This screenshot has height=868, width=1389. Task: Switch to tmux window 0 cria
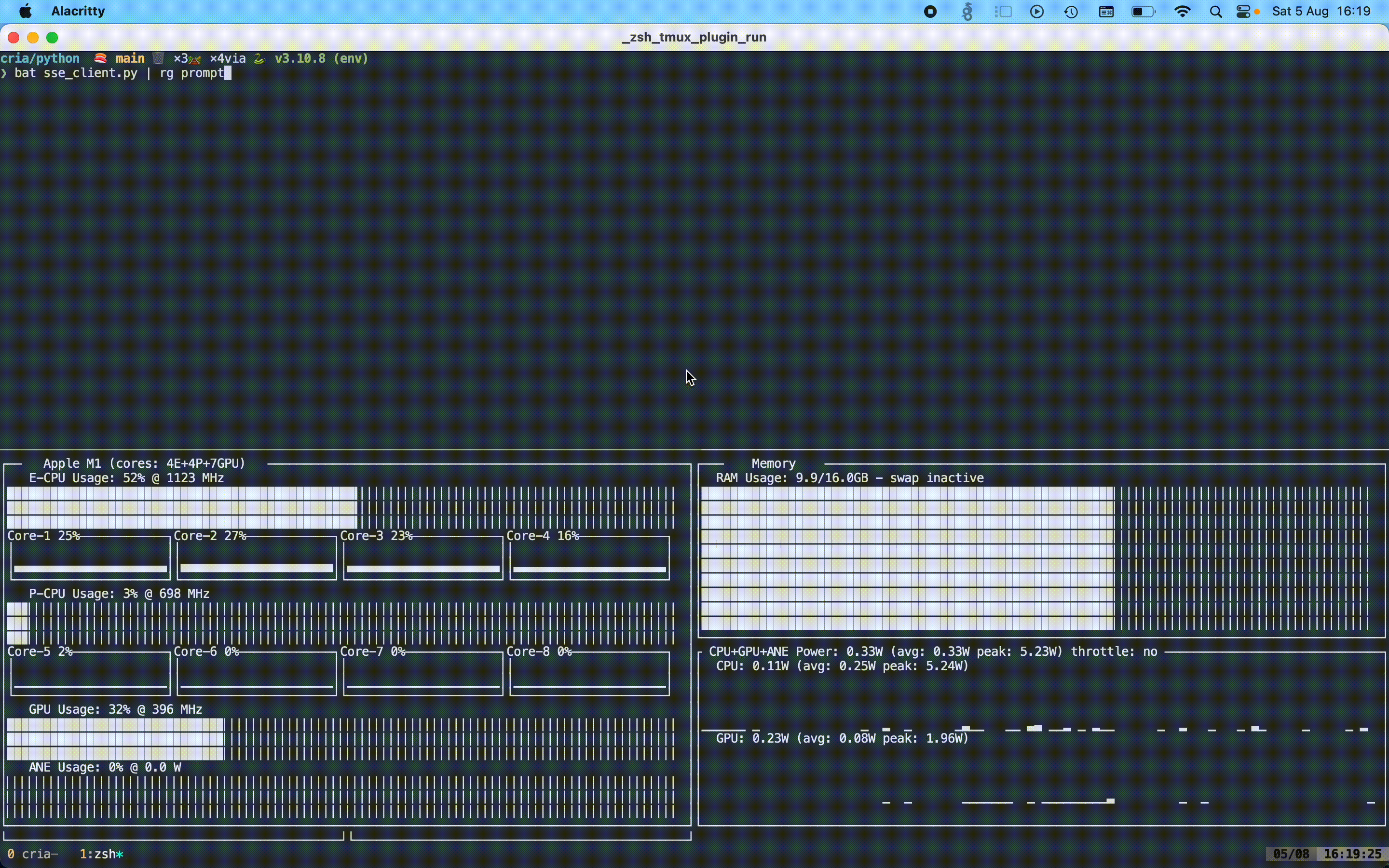point(33,854)
